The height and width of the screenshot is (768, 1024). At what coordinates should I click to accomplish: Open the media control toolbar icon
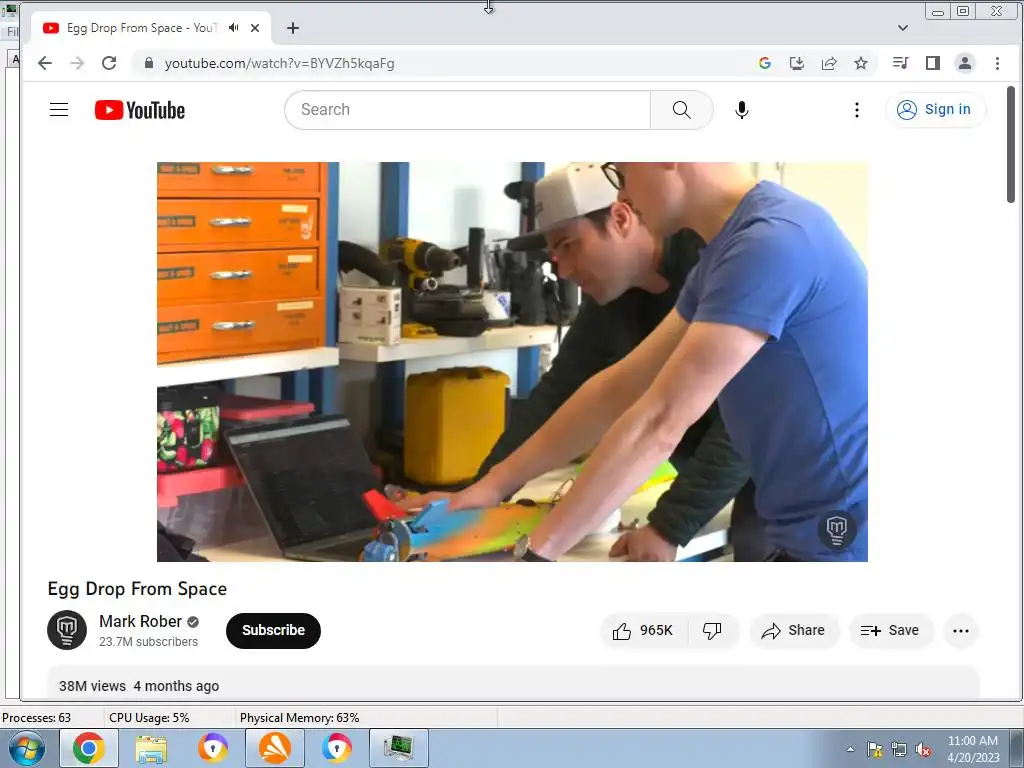click(x=901, y=63)
